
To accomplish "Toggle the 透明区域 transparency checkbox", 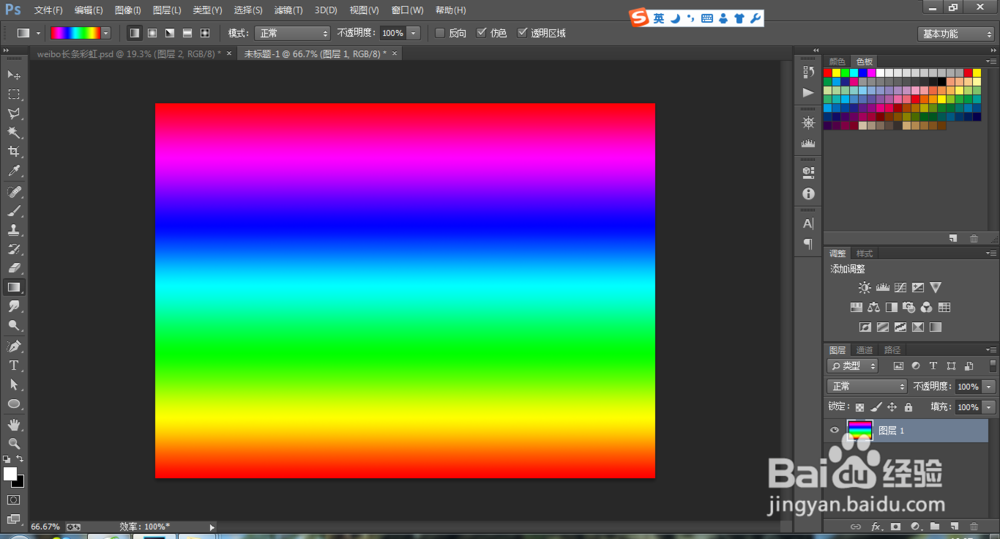I will pos(522,33).
